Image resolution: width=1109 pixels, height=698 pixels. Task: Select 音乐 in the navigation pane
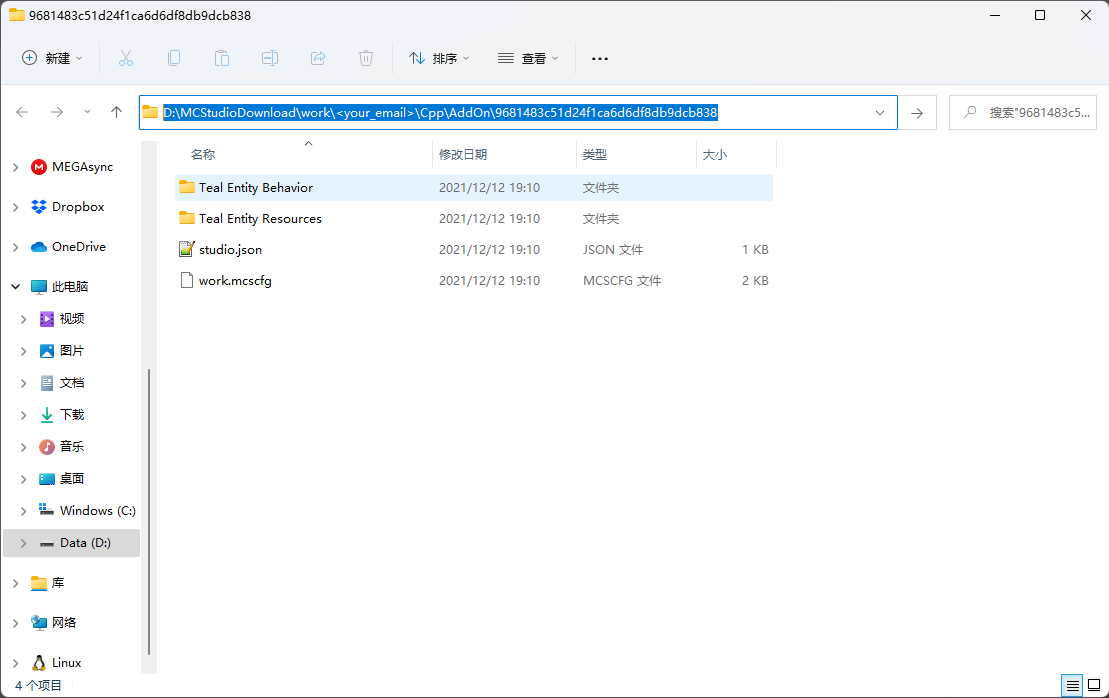72,446
